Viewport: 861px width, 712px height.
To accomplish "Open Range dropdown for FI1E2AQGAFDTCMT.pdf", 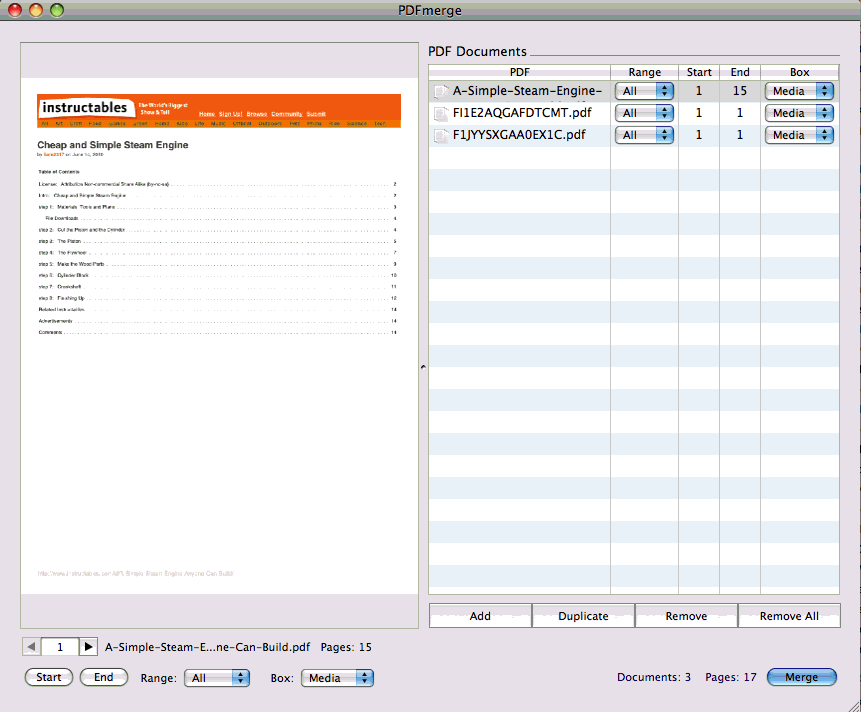I will [x=644, y=113].
